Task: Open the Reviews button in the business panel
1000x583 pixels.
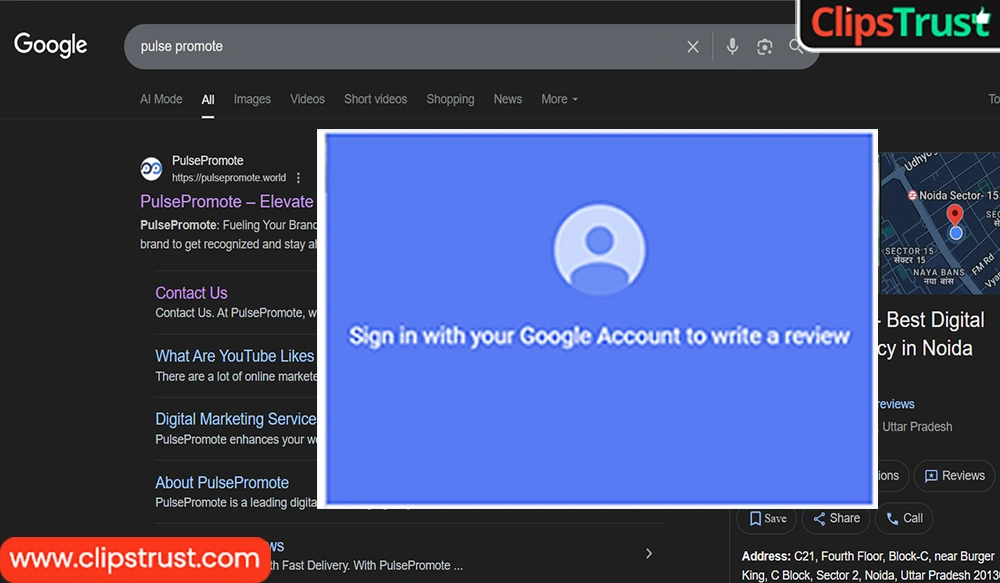Action: (x=955, y=476)
